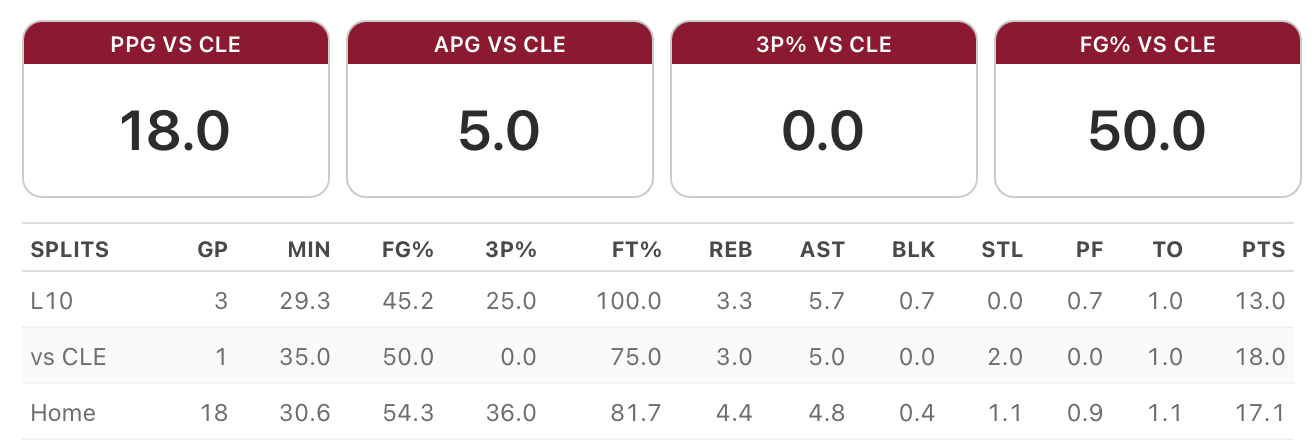Click the FG% table column header

[x=406, y=250]
